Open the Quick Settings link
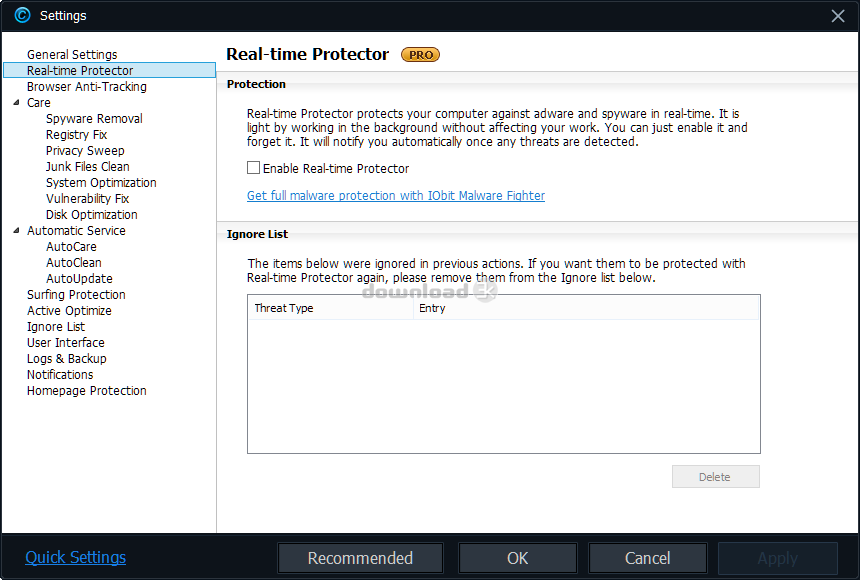Screen dimensions: 860x580 [75, 558]
